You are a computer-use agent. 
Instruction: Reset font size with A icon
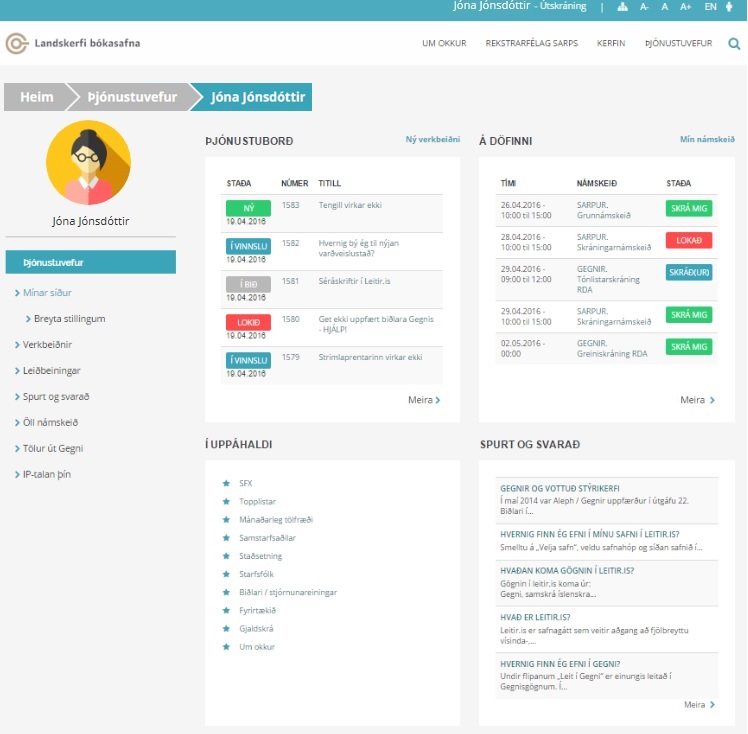click(x=665, y=7)
